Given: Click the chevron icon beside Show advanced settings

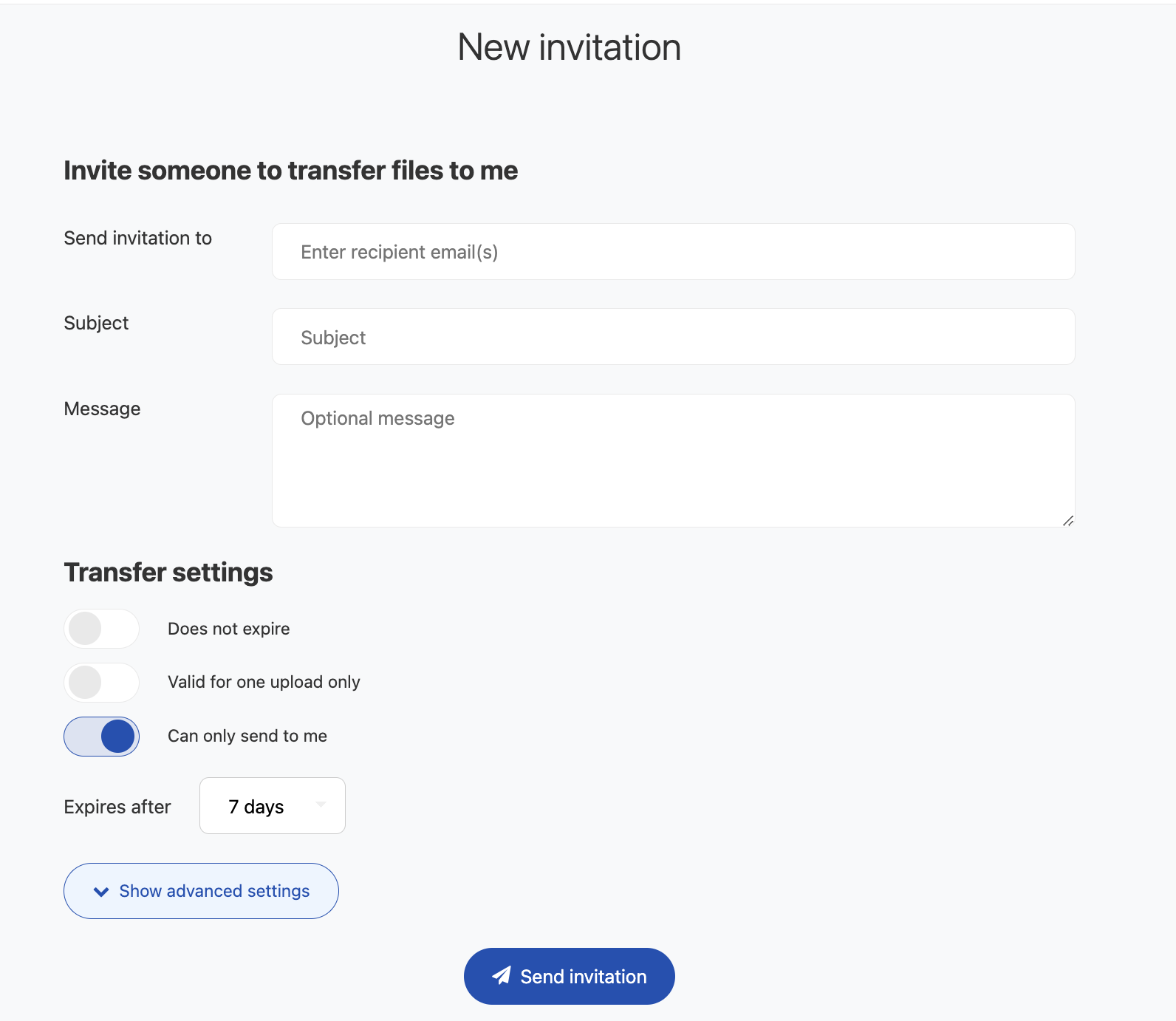Looking at the screenshot, I should click(x=101, y=892).
